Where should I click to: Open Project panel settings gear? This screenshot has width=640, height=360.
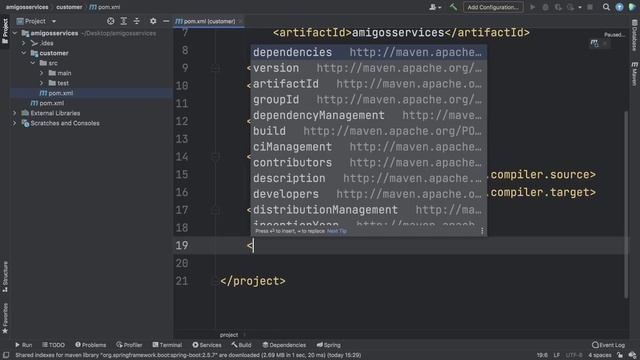pyautogui.click(x=153, y=21)
